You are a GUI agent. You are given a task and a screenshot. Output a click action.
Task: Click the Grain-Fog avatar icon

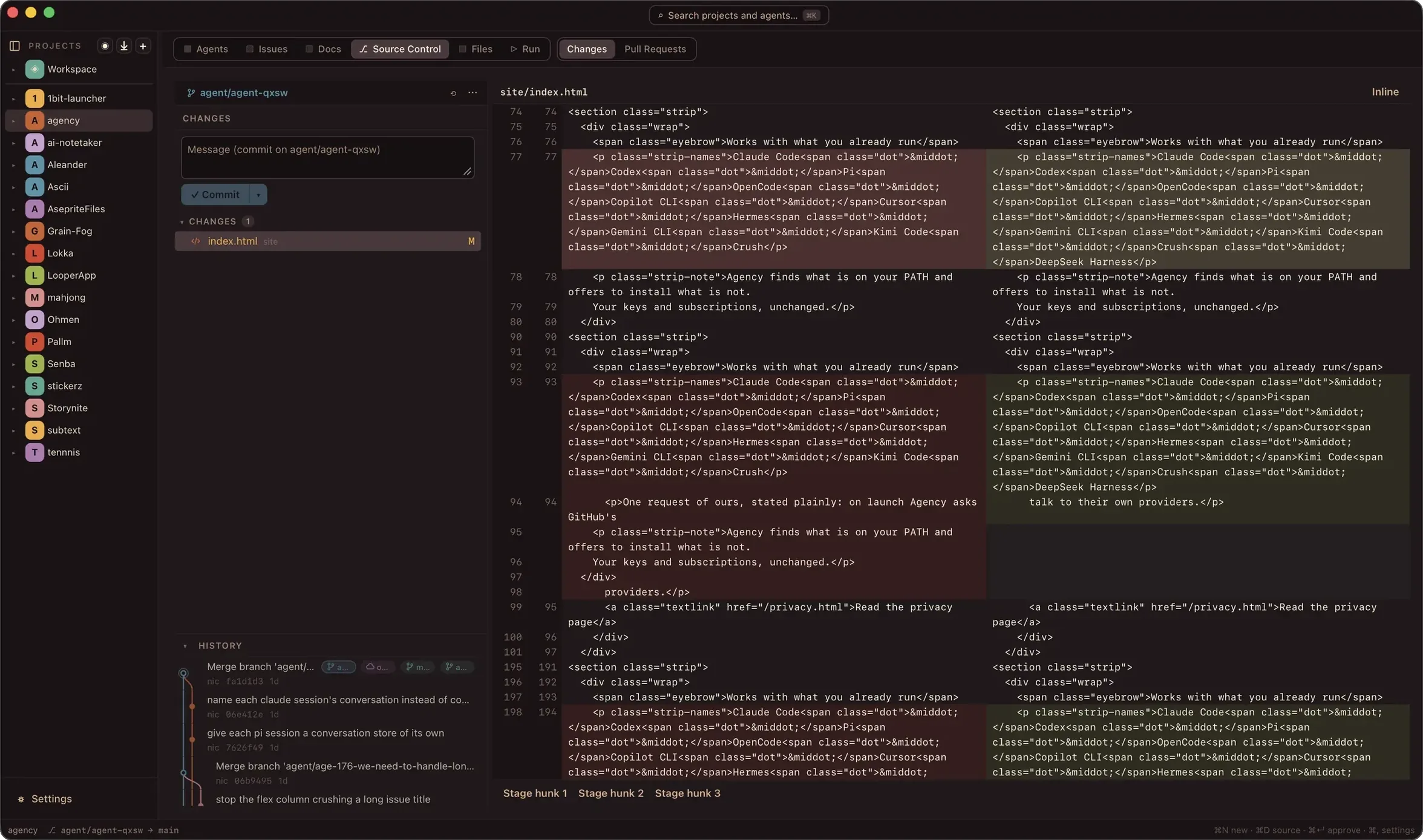[x=34, y=231]
